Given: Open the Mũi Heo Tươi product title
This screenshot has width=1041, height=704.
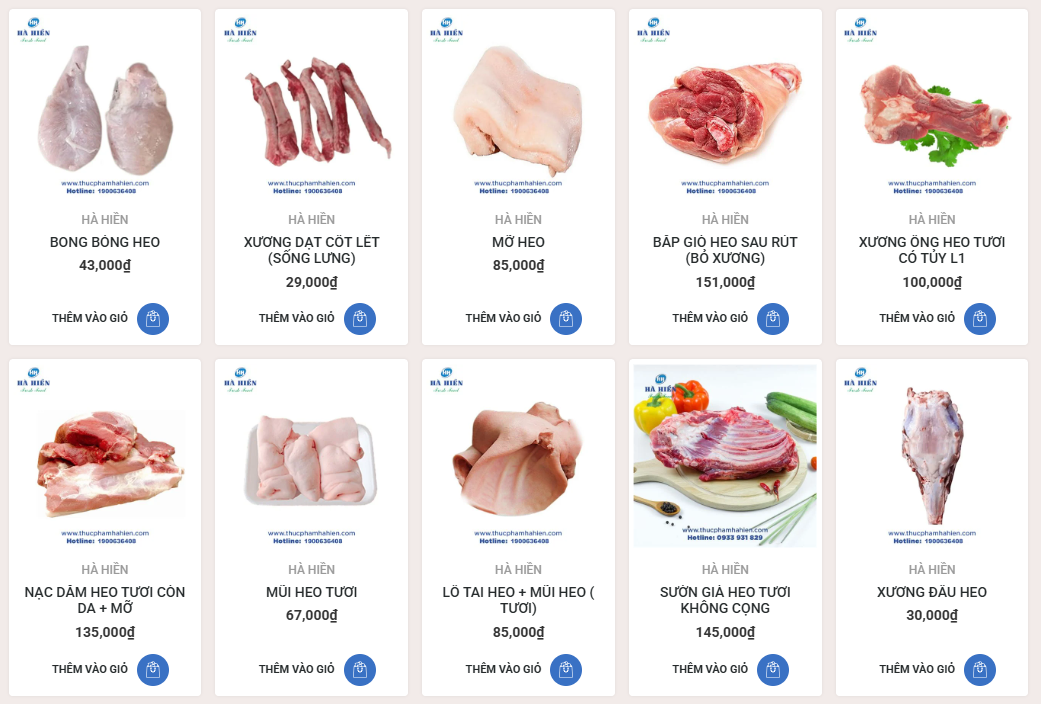Looking at the screenshot, I should point(311,592).
